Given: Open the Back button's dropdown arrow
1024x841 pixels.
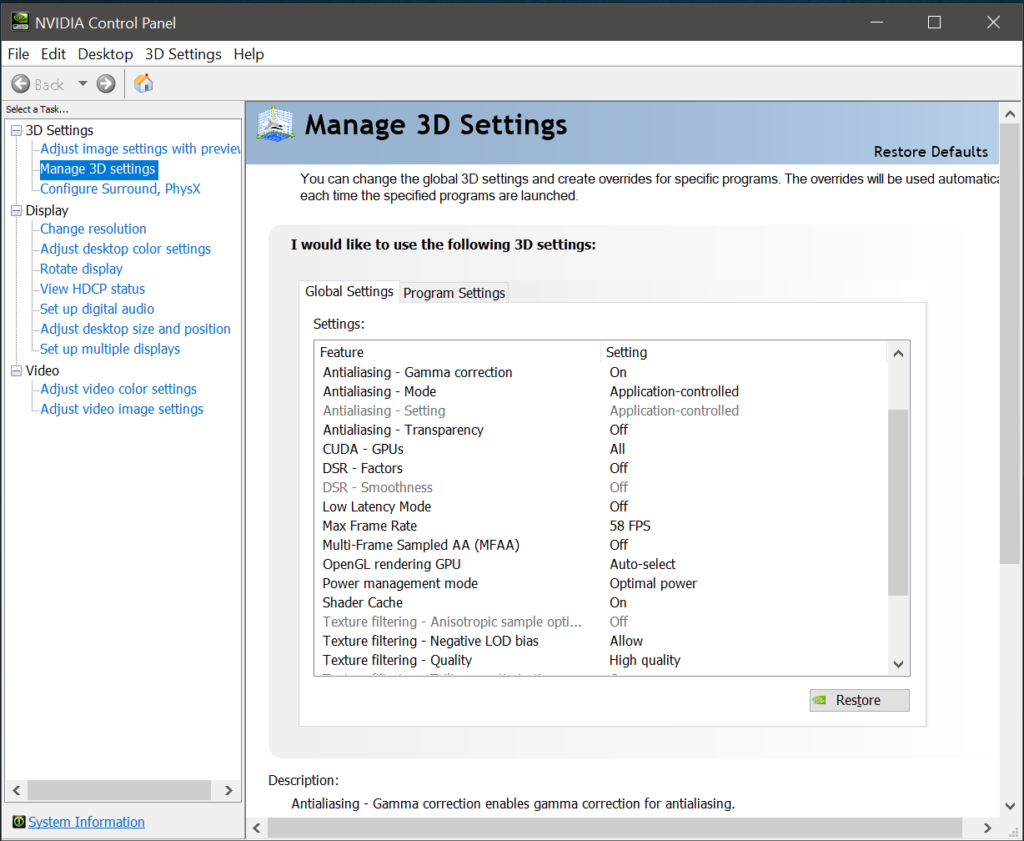Looking at the screenshot, I should 82,84.
